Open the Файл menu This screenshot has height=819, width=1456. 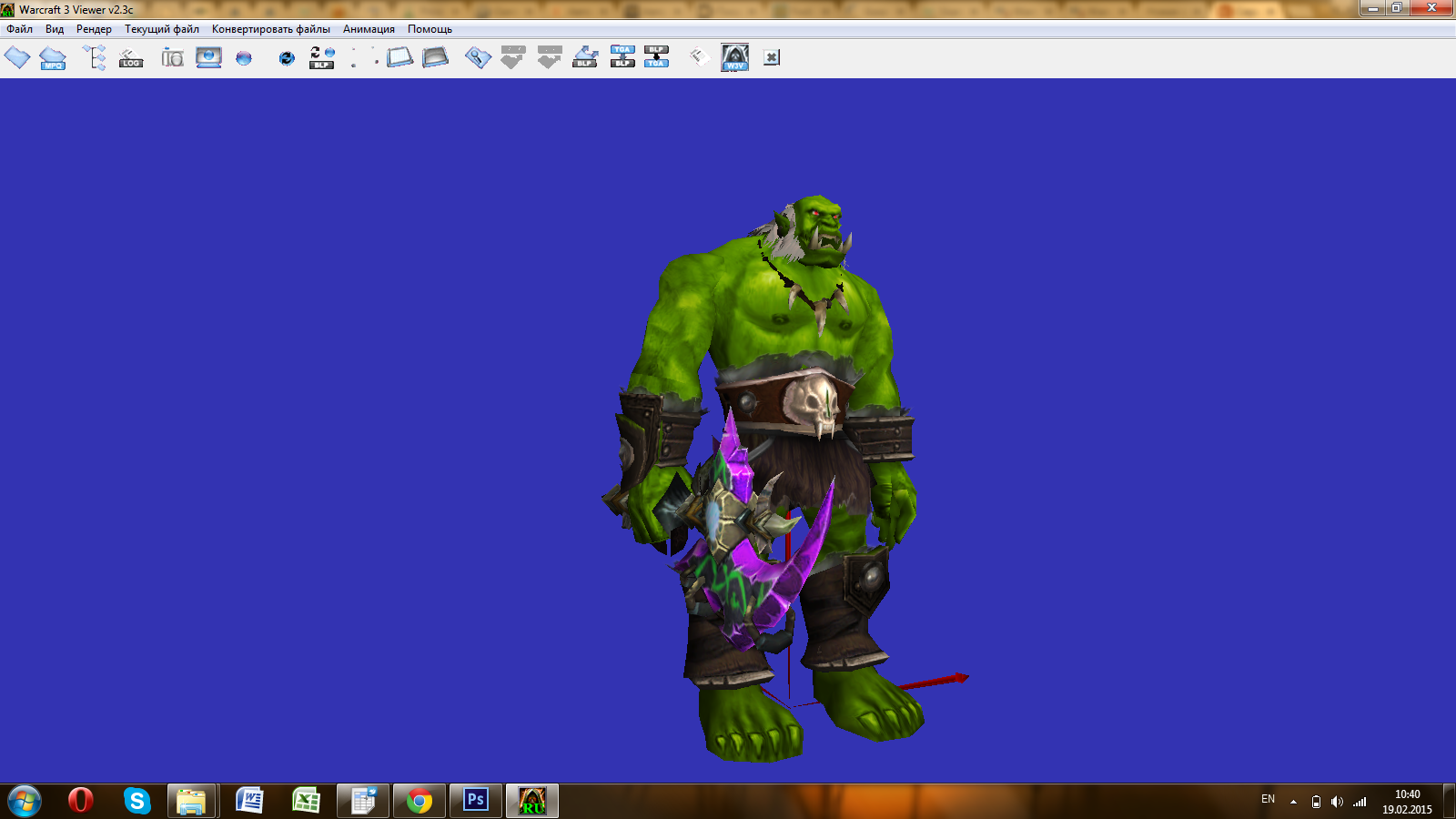20,29
